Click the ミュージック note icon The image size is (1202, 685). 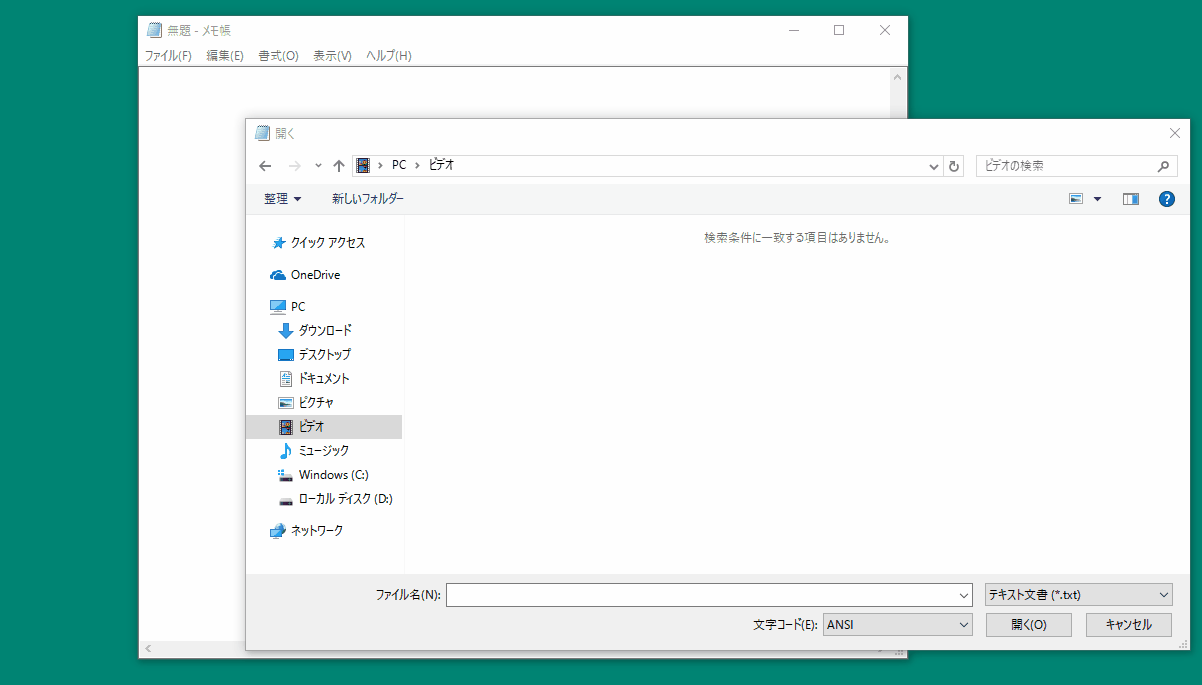[286, 451]
